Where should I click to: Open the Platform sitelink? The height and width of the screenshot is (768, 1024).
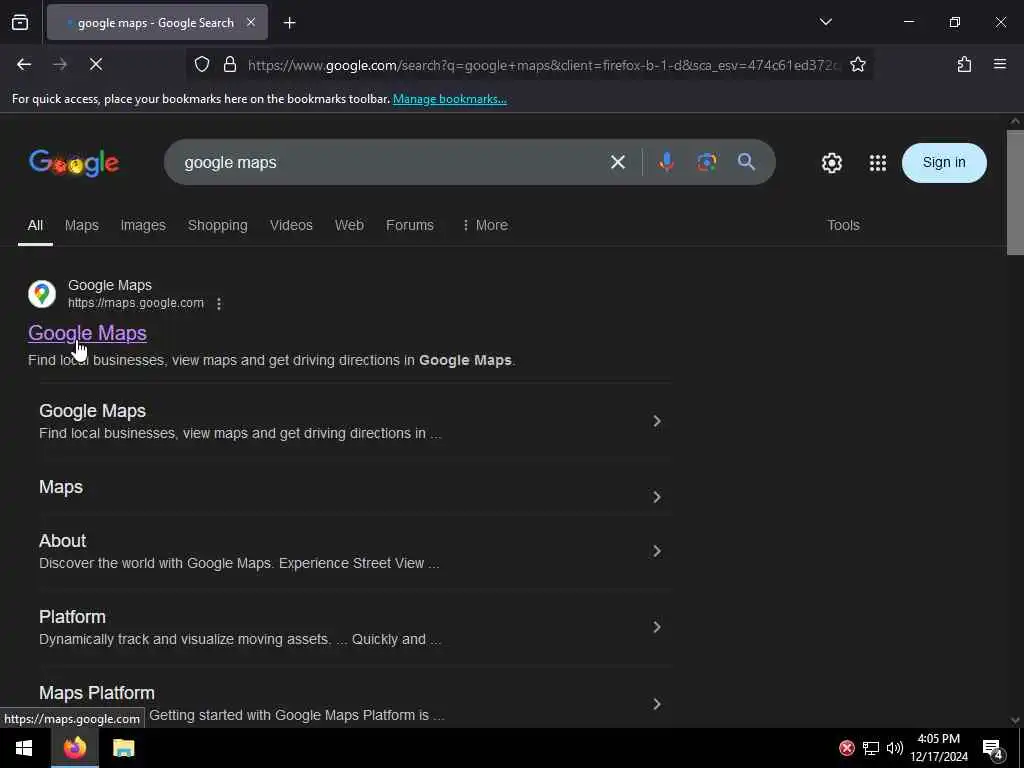click(355, 627)
